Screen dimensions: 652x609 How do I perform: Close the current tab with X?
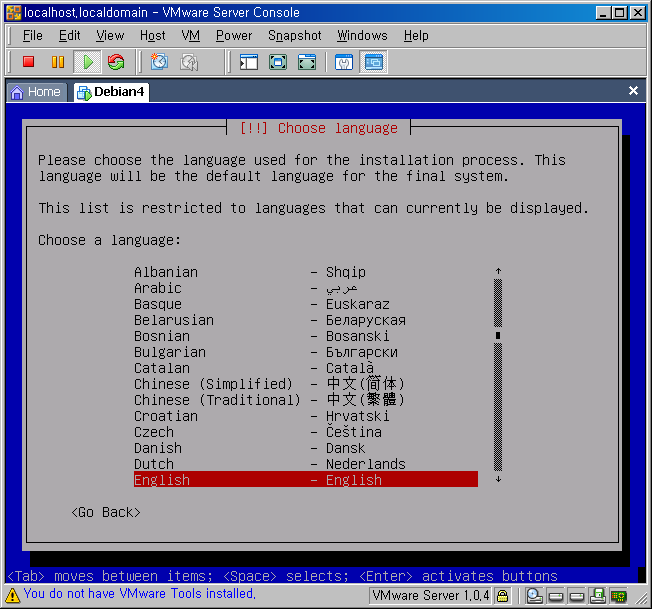[x=633, y=91]
